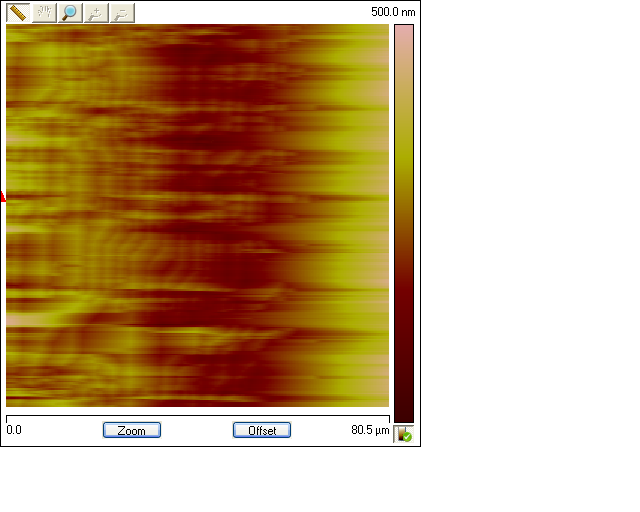Click the Zoom button
Image resolution: width=640 pixels, height=512 pixels.
(x=132, y=430)
